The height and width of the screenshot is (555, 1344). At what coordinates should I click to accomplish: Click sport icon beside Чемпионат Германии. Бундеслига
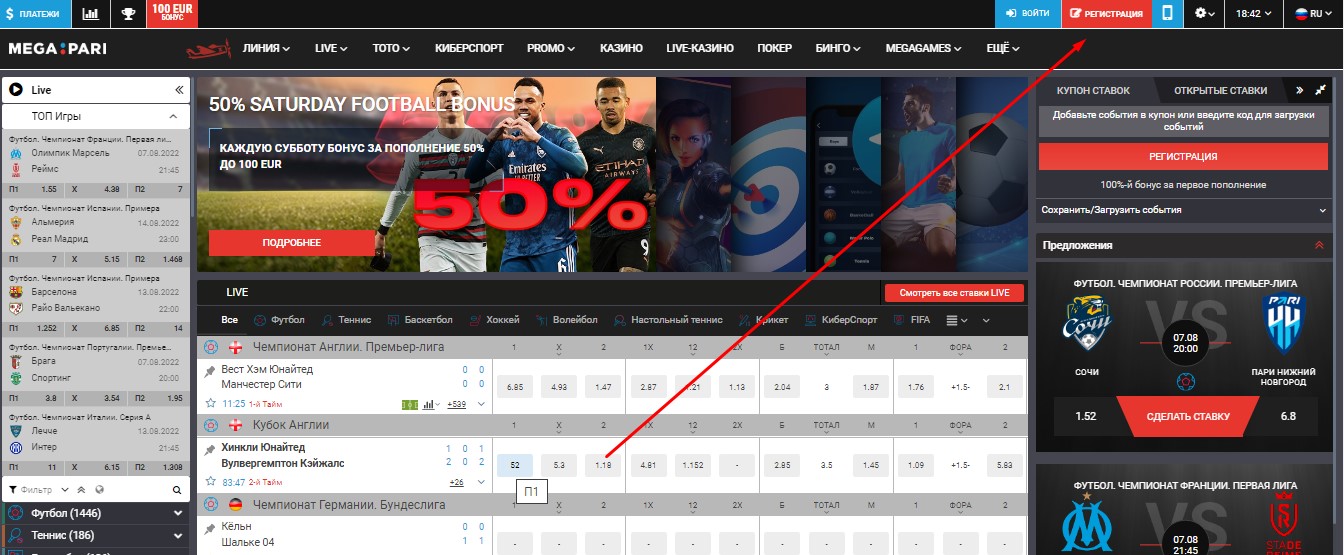click(x=211, y=504)
